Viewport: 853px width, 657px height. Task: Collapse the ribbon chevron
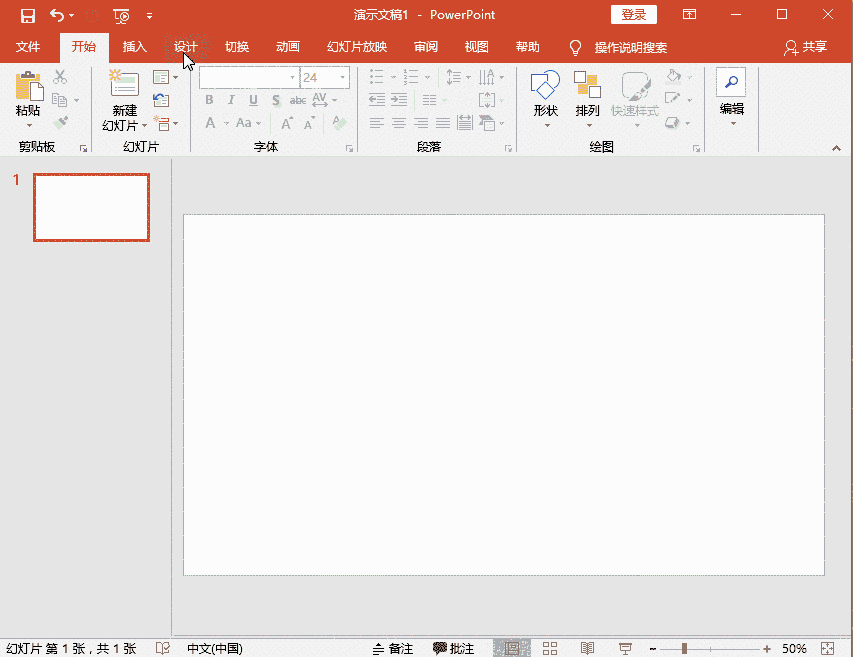[x=837, y=148]
